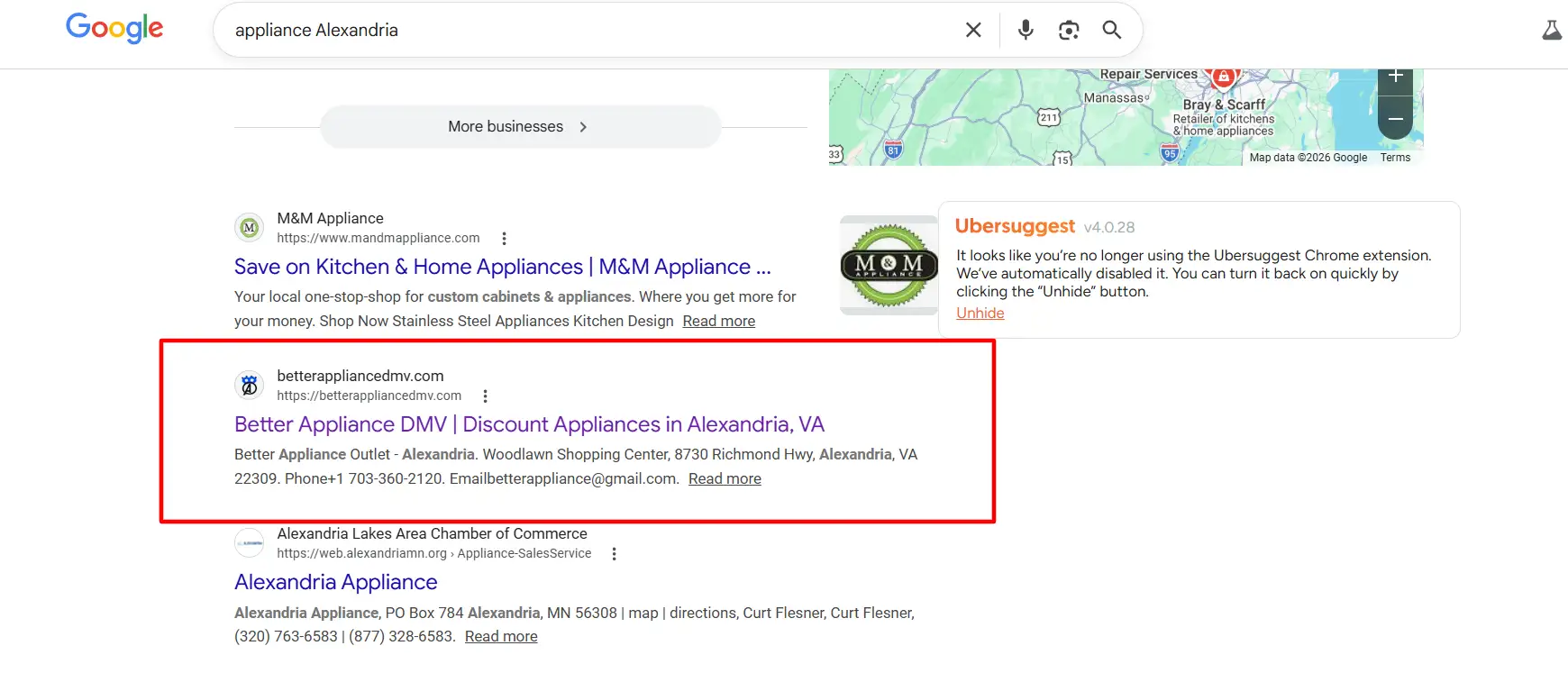Click the M&M Appliance logo thumbnail
Image resolution: width=1568 pixels, height=673 pixels.
(889, 265)
